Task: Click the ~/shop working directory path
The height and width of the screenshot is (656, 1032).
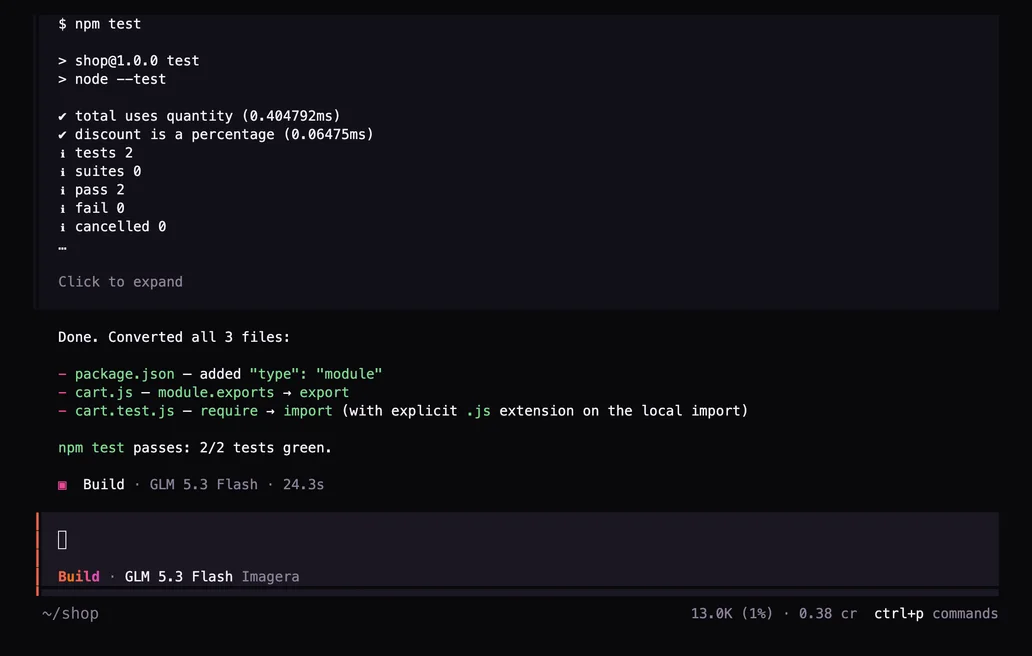Action: pos(70,613)
